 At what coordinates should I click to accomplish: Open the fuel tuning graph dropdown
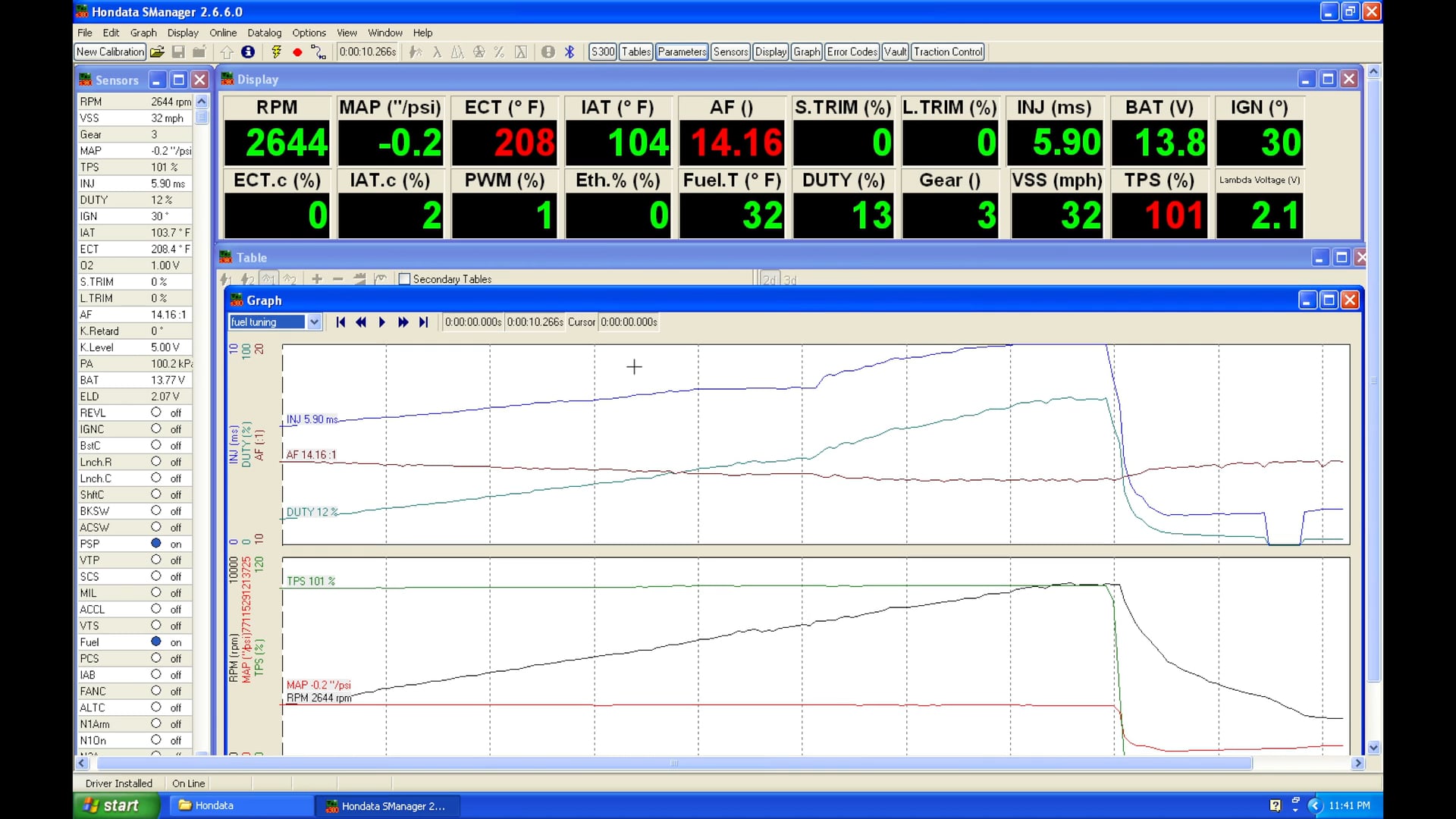click(314, 322)
